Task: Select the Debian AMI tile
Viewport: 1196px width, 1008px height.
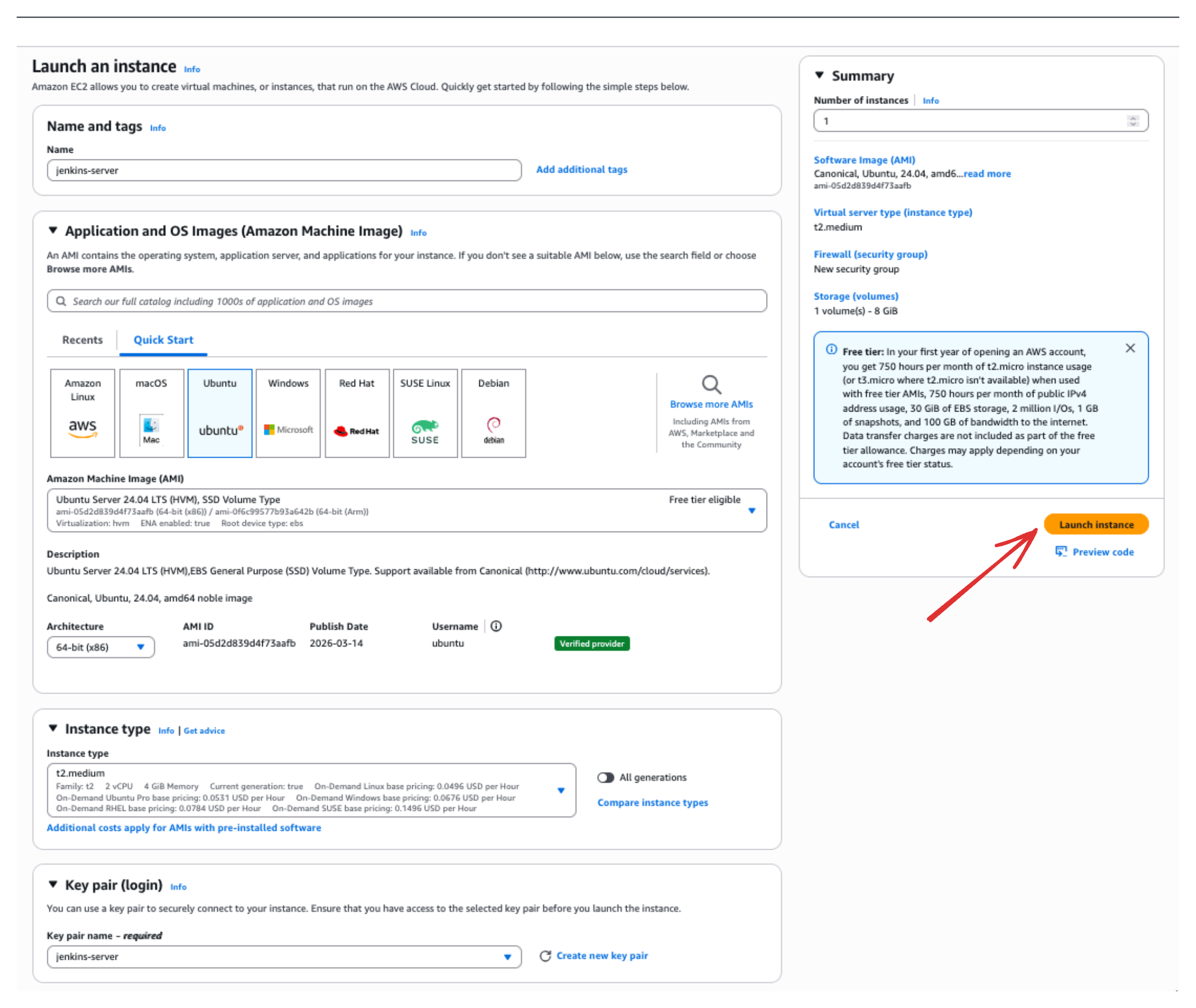Action: pyautogui.click(x=494, y=414)
